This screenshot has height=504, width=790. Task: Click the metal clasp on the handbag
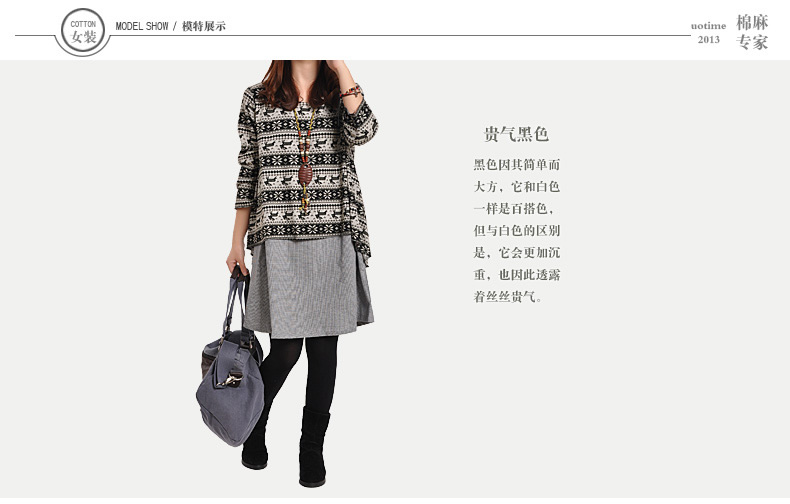coord(231,379)
